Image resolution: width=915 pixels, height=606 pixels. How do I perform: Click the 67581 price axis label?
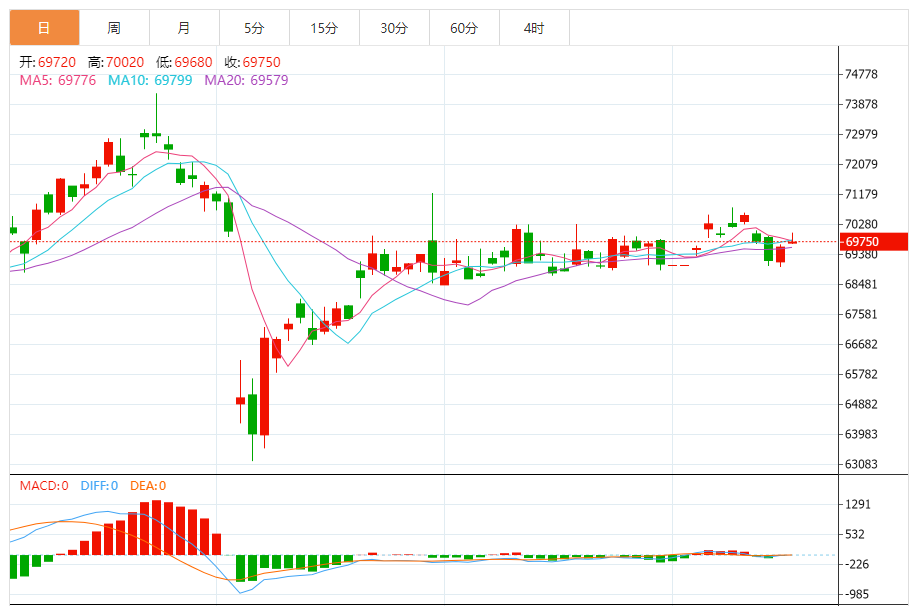click(861, 314)
